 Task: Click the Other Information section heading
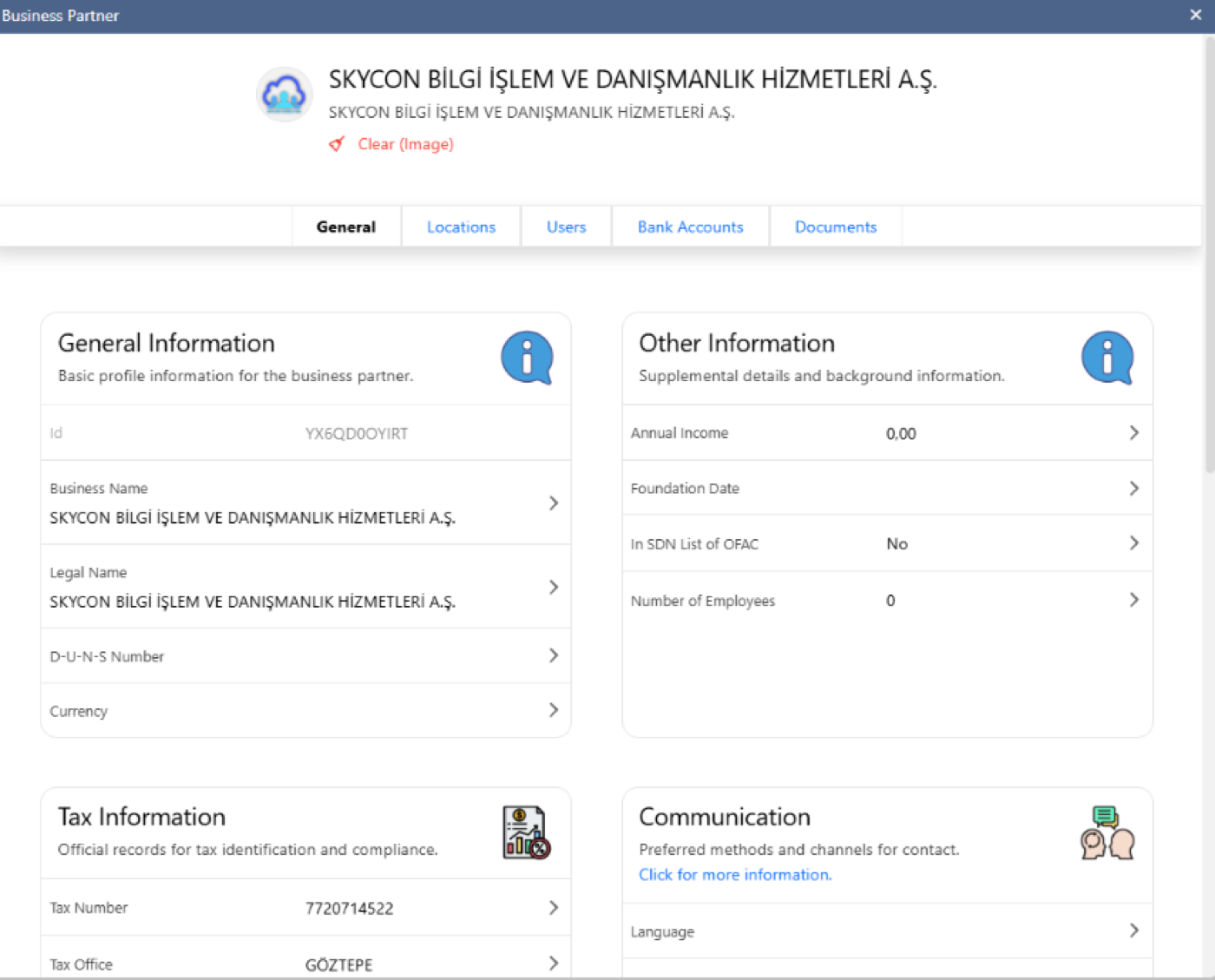click(x=737, y=344)
